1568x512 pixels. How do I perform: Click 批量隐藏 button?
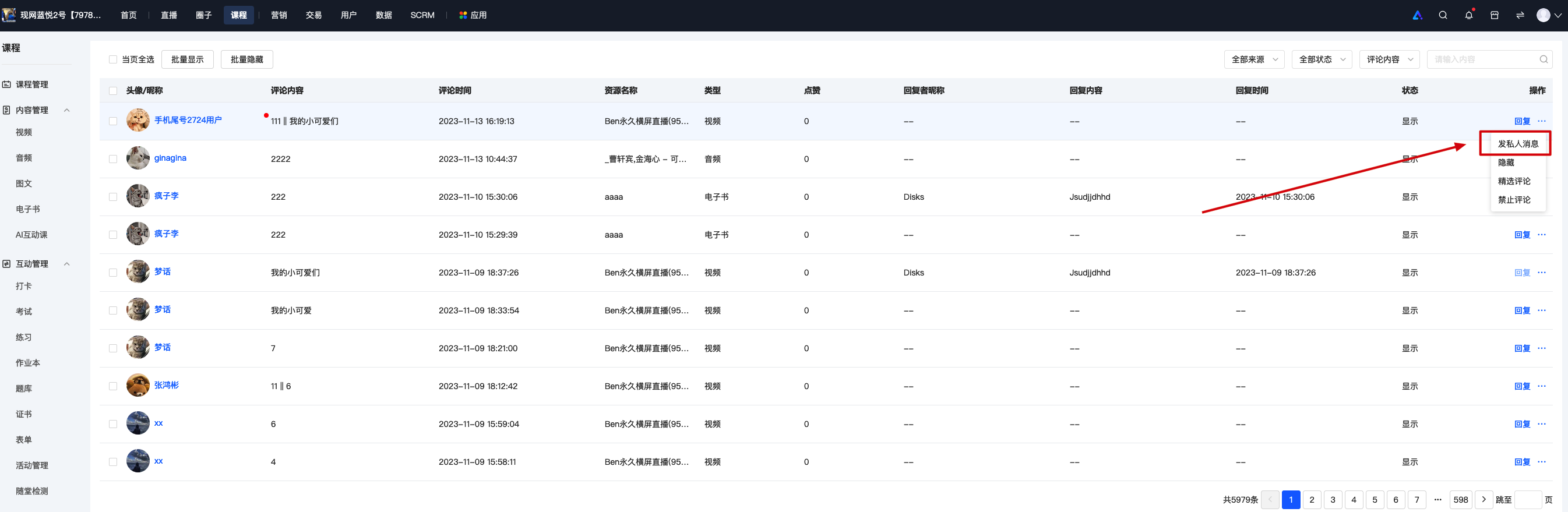(246, 59)
